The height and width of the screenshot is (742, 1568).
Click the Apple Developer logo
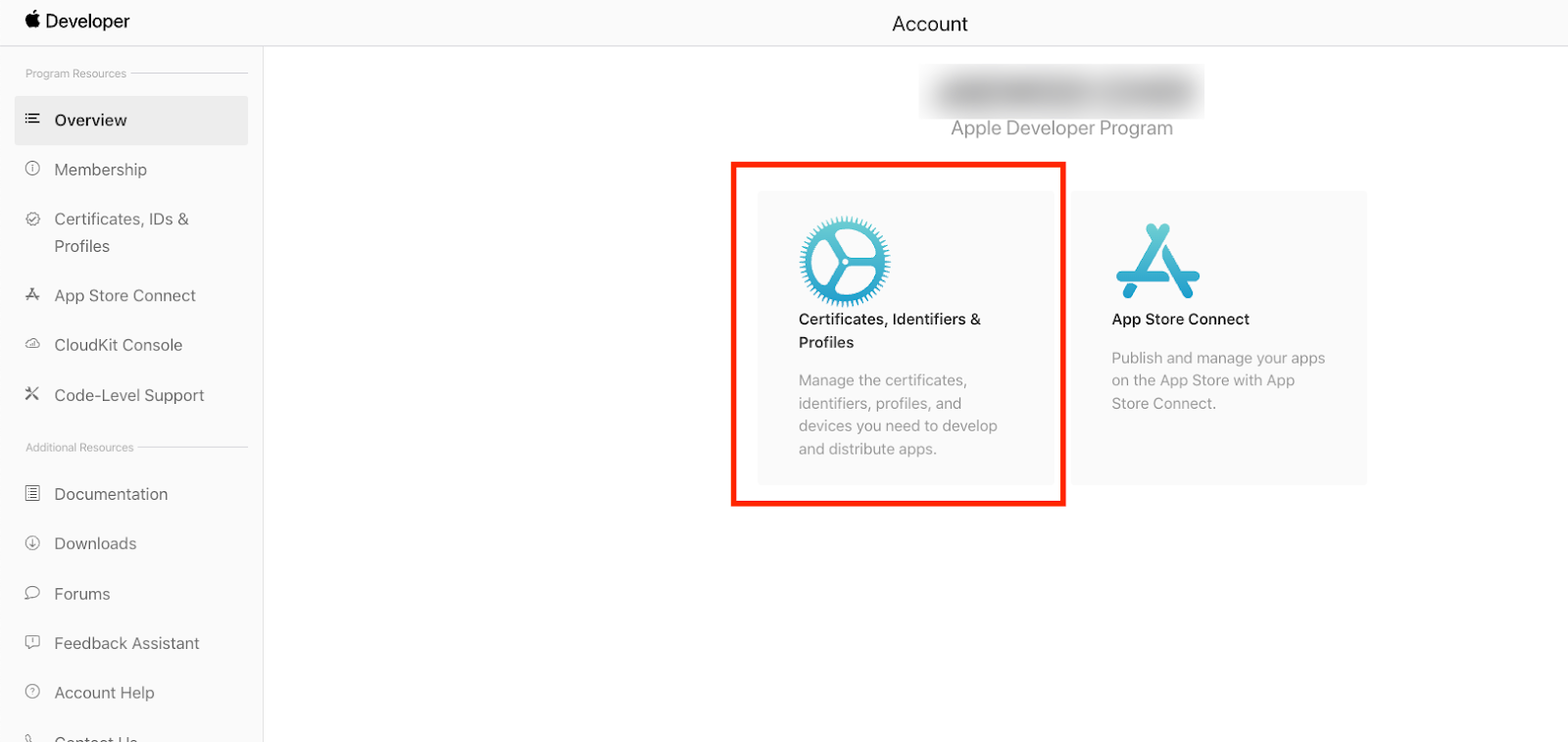(77, 21)
